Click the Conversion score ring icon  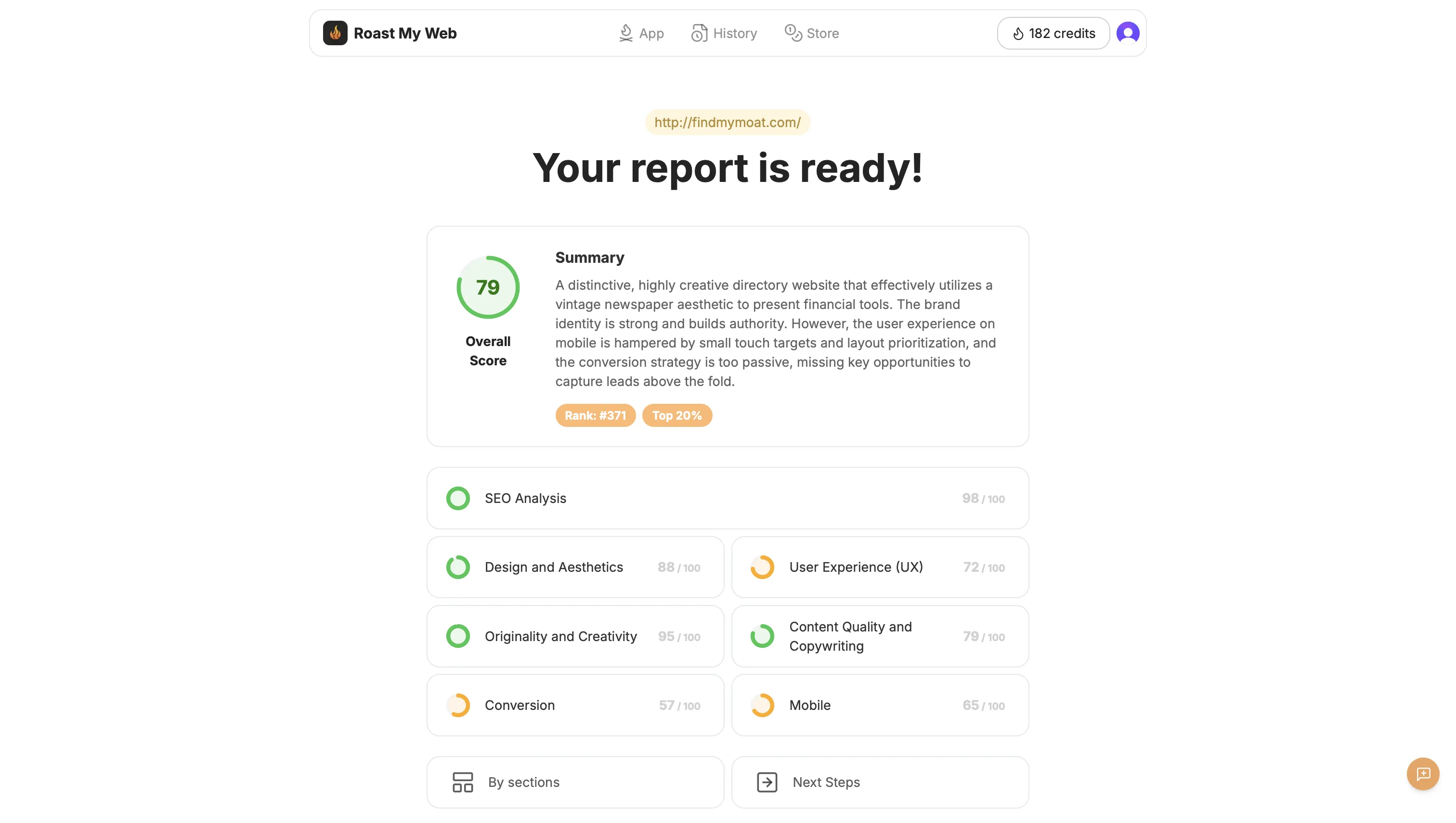pos(457,705)
